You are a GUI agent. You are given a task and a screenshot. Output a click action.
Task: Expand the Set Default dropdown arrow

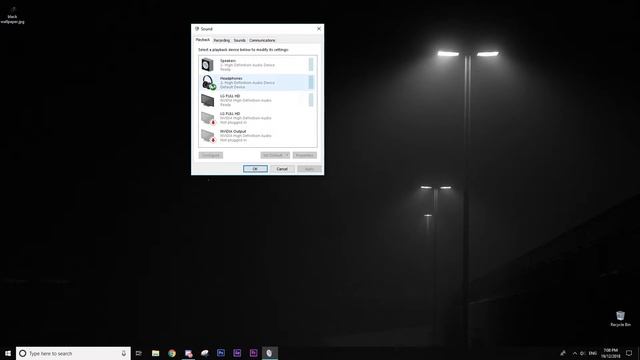click(x=287, y=156)
